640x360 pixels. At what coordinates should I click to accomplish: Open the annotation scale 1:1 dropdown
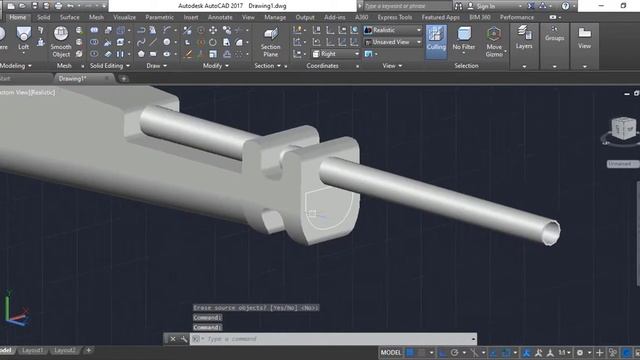pyautogui.click(x=564, y=352)
